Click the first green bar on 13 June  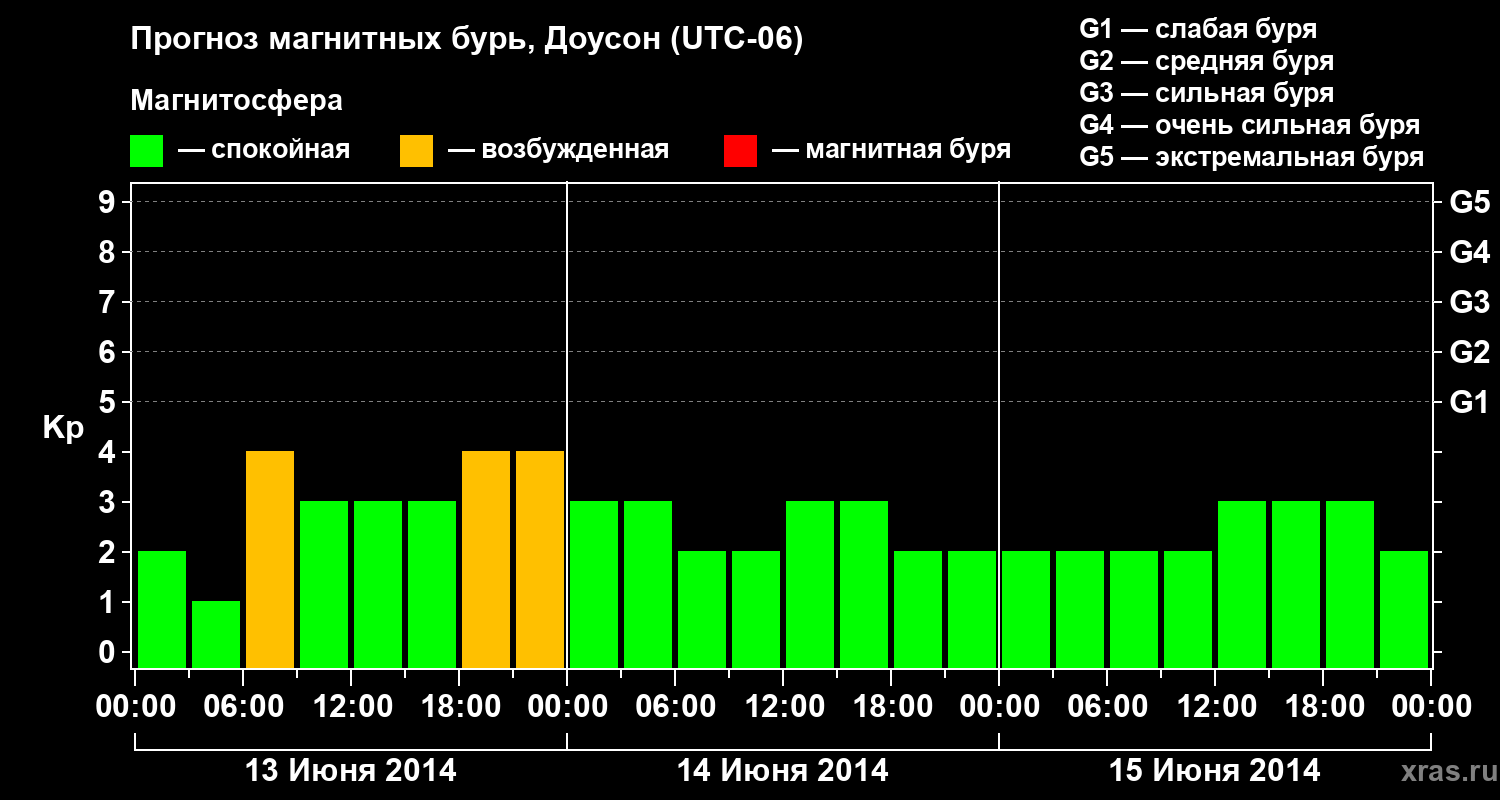(x=162, y=609)
